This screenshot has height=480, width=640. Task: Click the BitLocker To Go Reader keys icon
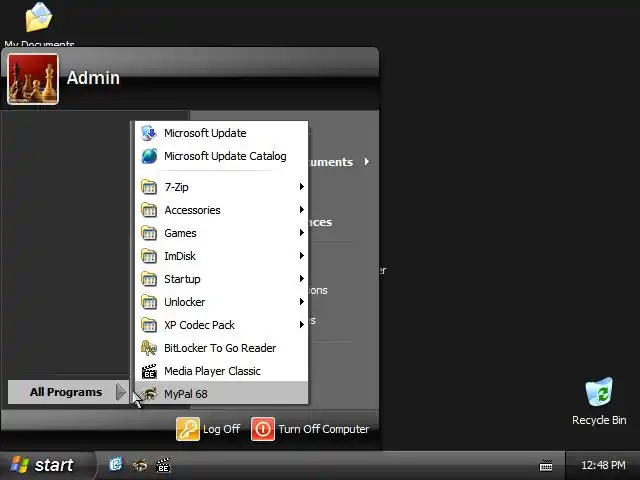[149, 348]
